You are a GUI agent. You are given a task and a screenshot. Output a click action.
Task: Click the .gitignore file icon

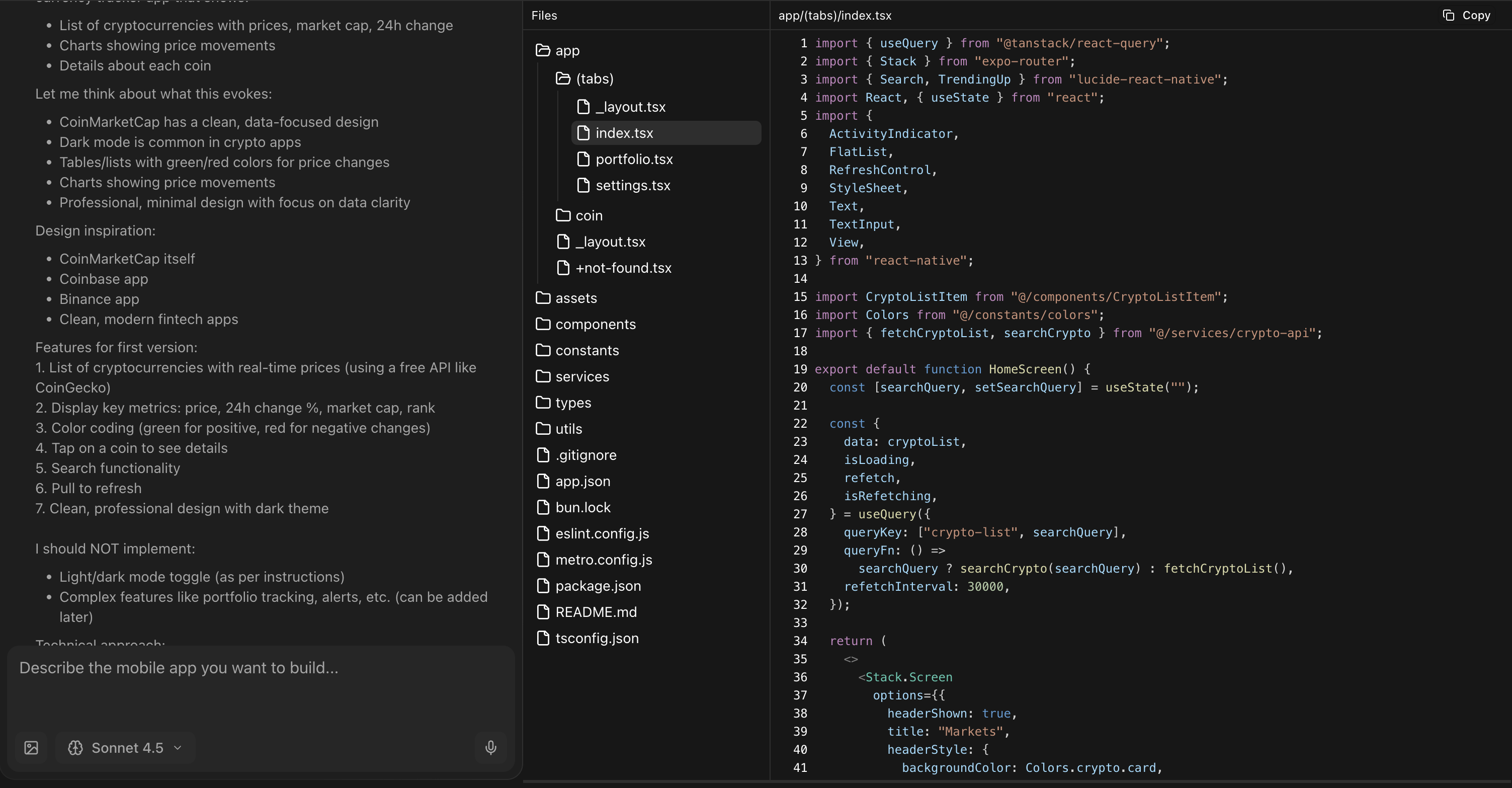543,455
